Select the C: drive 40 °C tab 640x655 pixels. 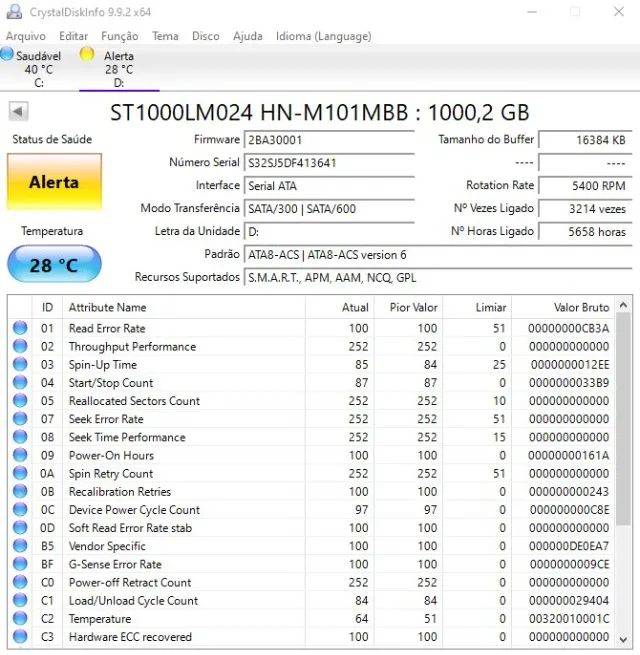point(38,69)
